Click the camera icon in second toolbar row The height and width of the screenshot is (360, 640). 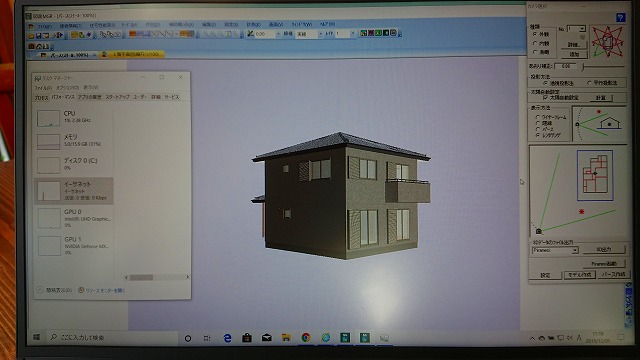coord(31,46)
